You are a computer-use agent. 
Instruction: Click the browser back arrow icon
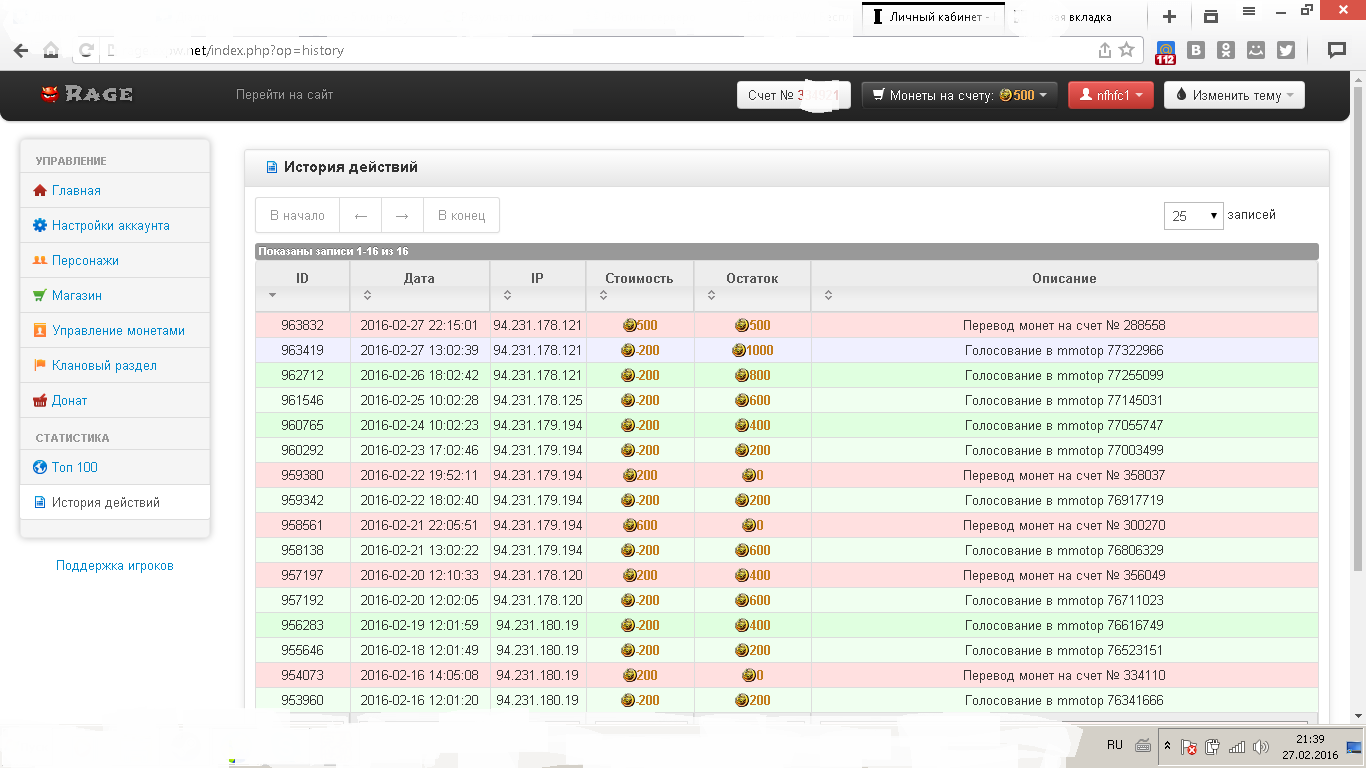21,50
